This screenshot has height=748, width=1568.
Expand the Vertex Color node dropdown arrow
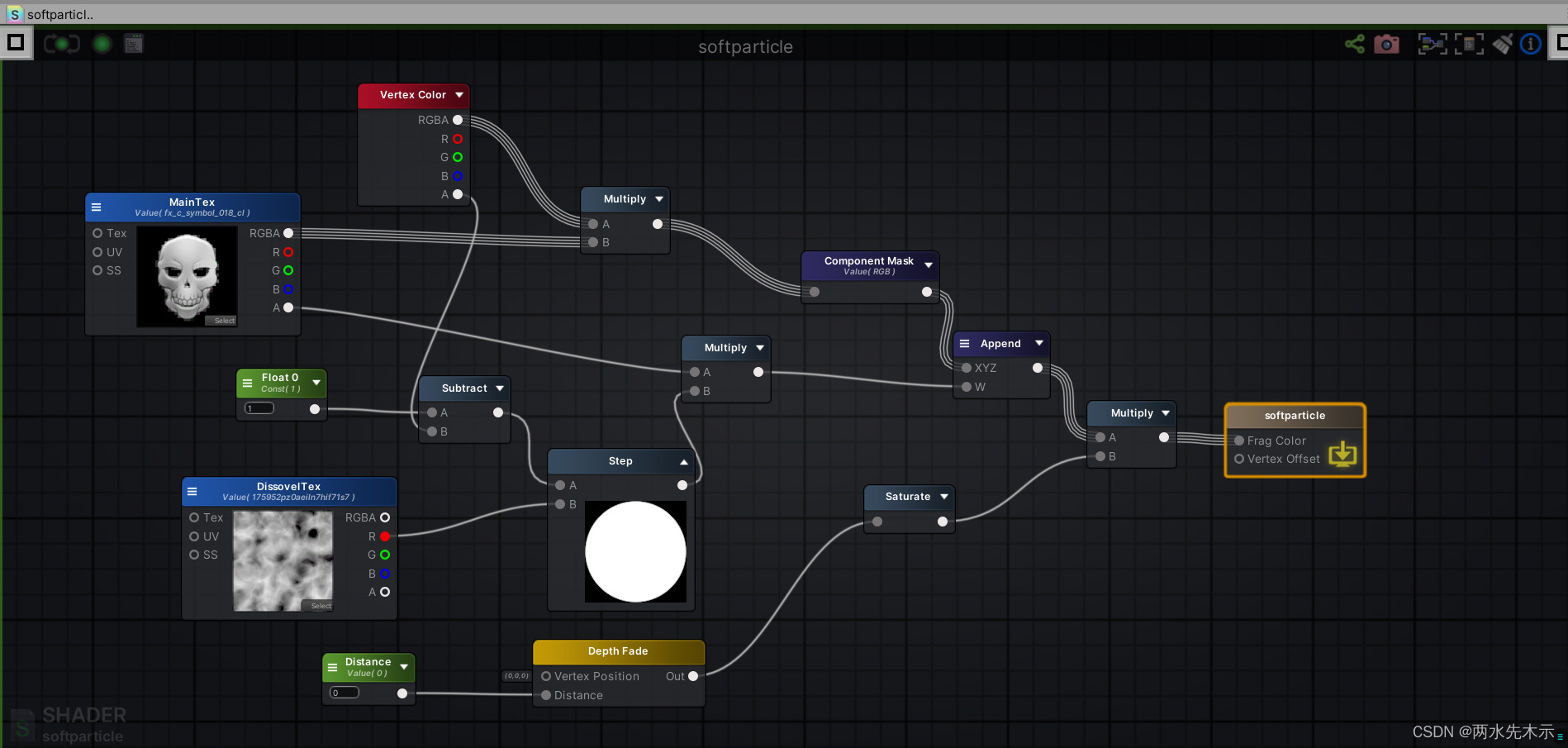pos(459,95)
